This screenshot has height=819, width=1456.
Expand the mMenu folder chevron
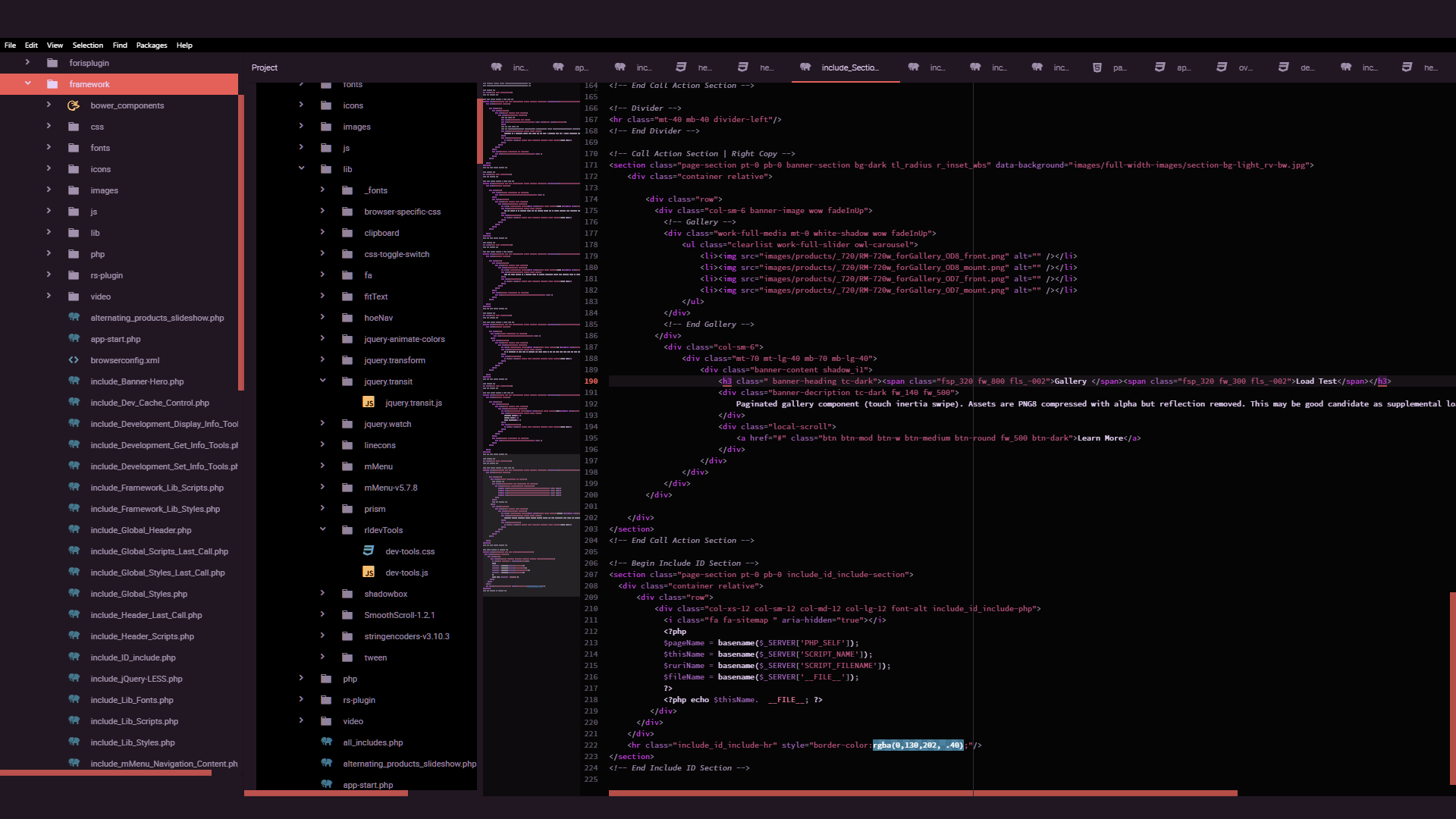pos(322,466)
